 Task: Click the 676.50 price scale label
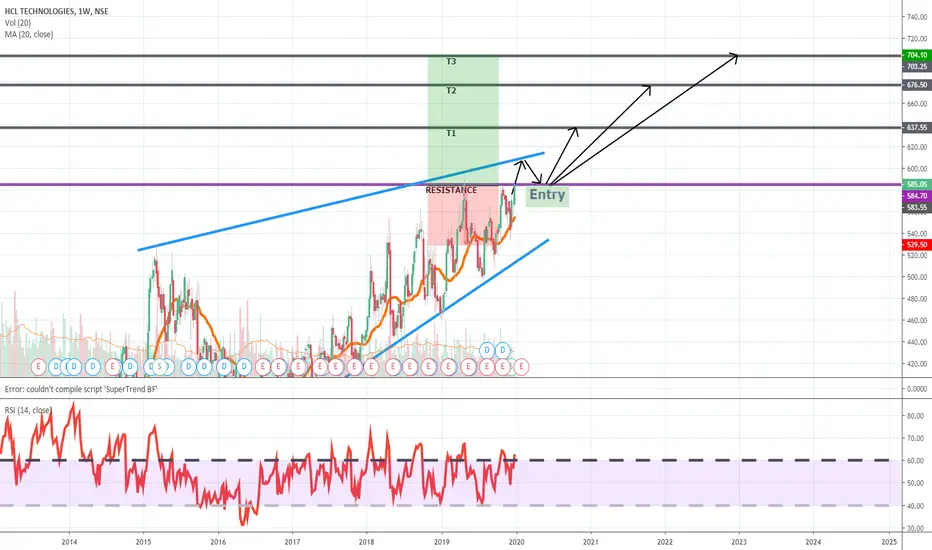point(917,85)
